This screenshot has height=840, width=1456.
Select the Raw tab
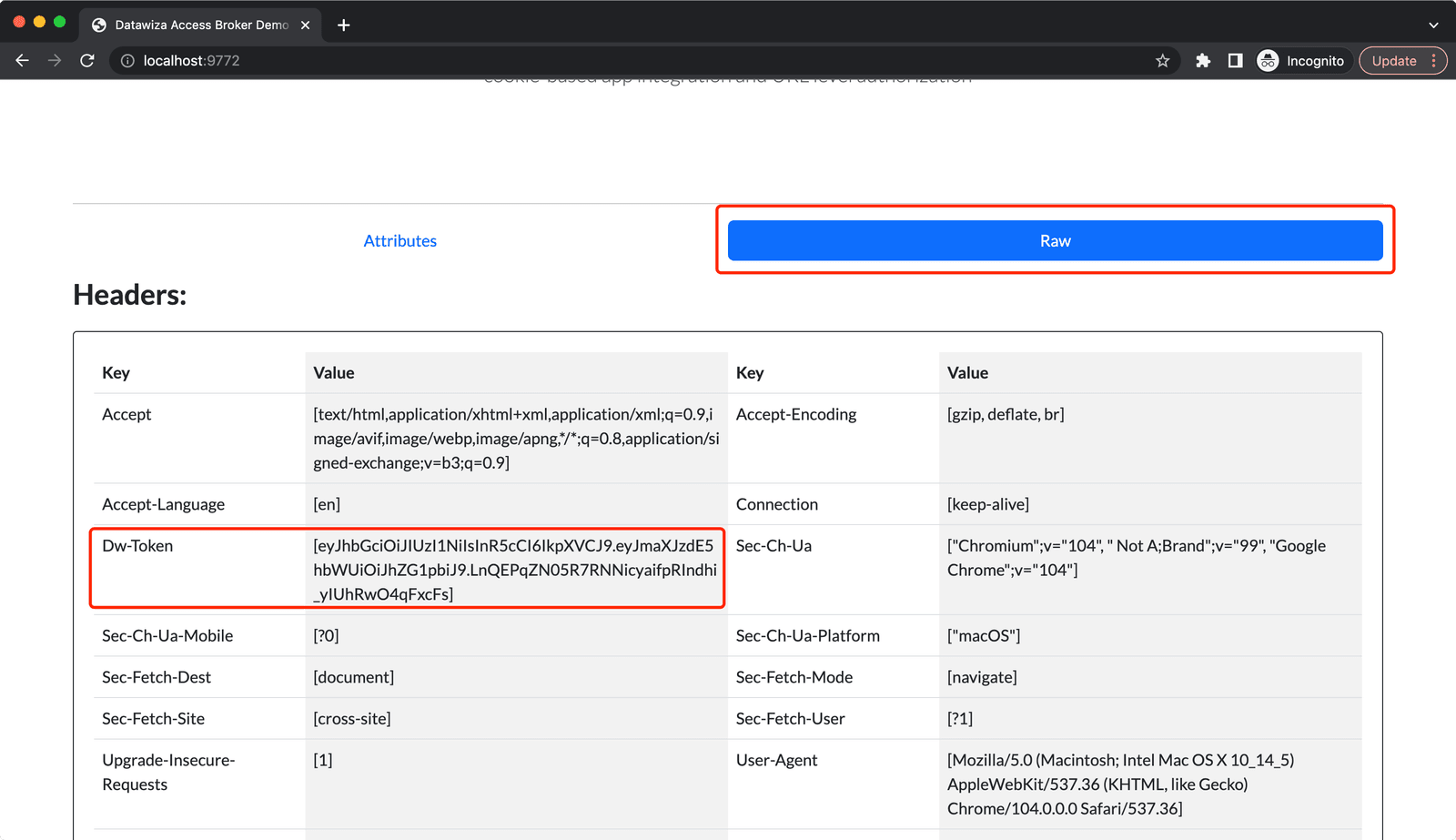1056,241
